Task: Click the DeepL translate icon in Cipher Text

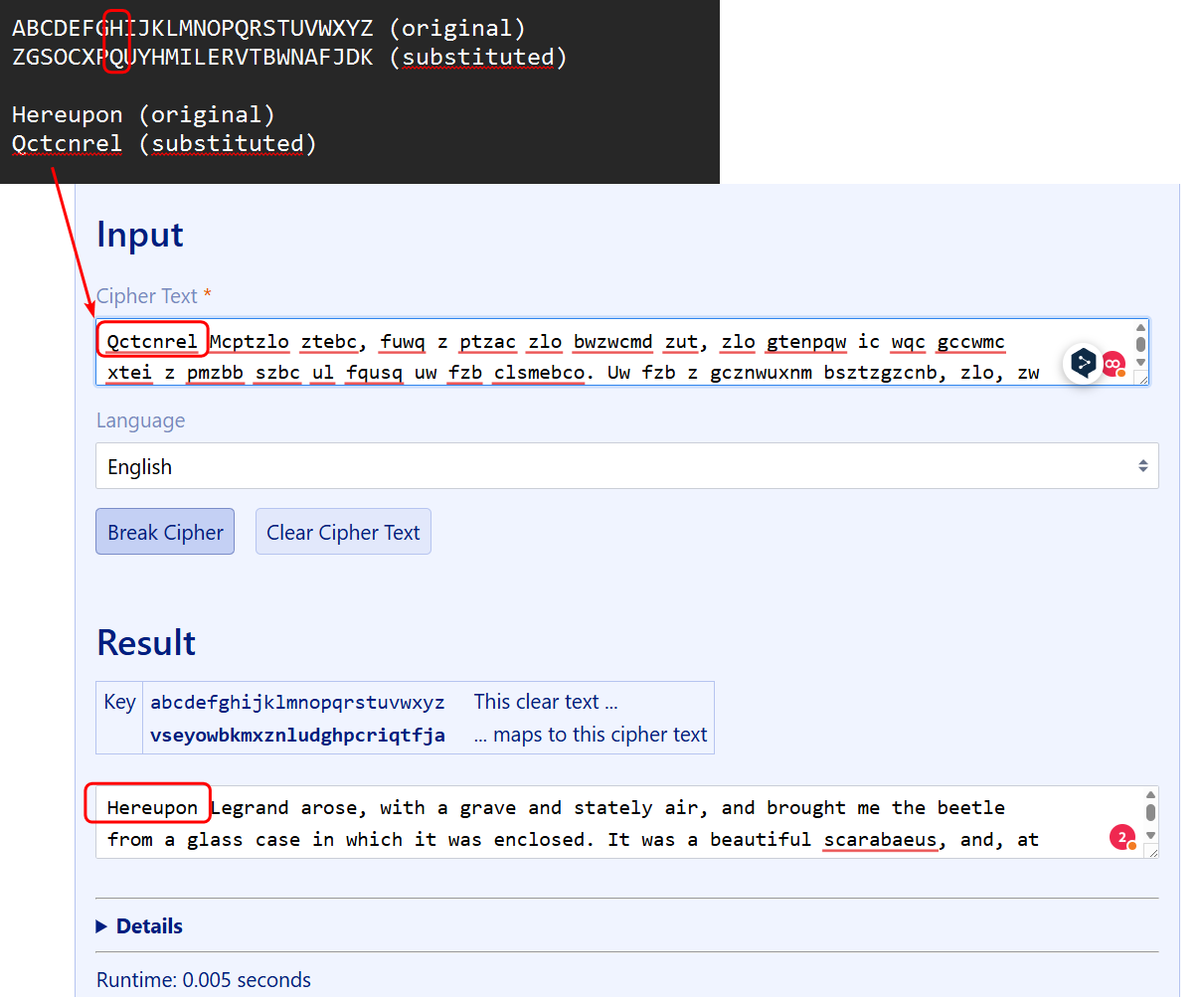Action: [1081, 363]
